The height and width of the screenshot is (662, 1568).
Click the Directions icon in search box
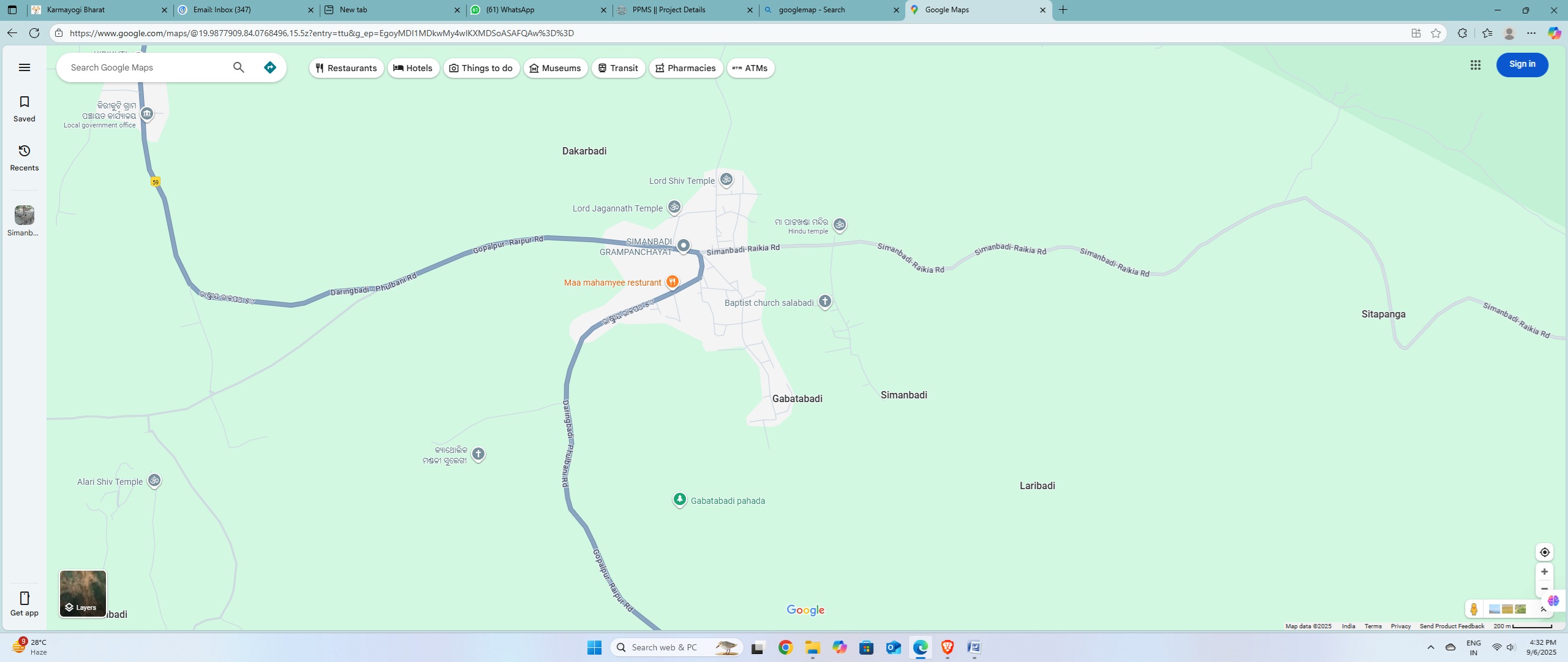coord(269,67)
